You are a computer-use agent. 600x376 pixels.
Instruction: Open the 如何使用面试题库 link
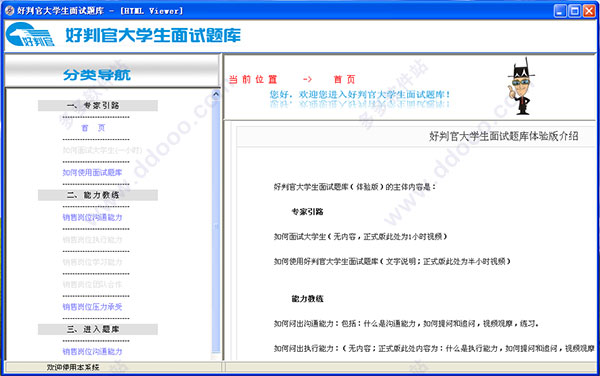tap(92, 173)
